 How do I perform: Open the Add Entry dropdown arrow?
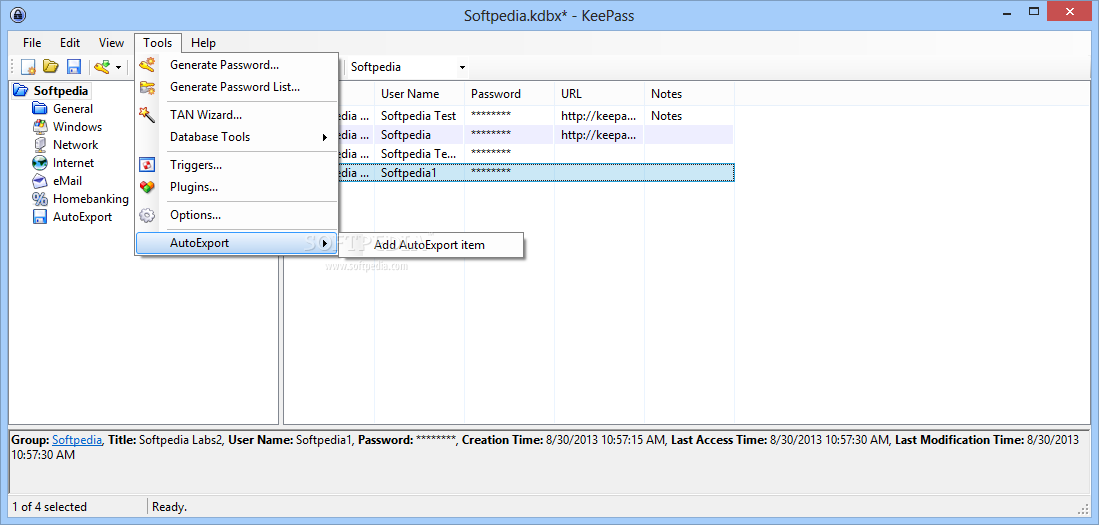point(118,68)
